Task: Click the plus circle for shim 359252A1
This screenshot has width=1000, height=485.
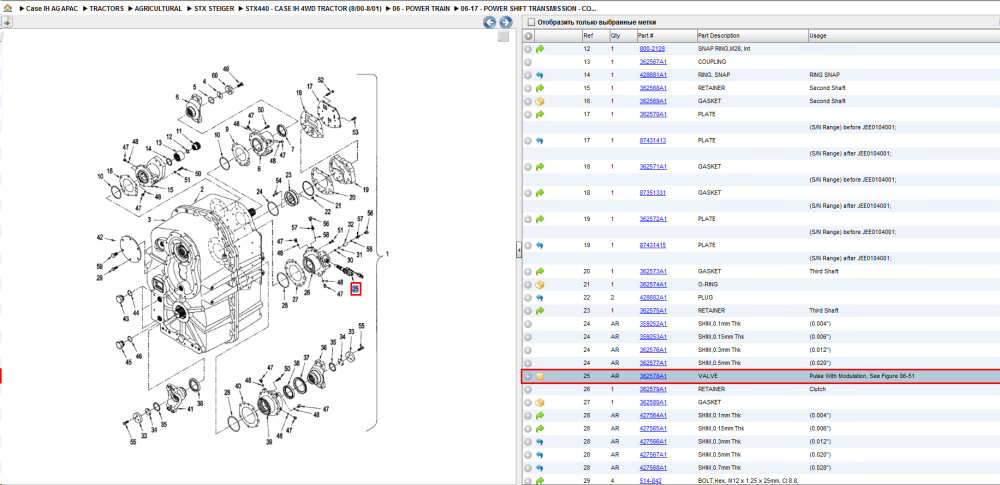Action: pos(528,324)
